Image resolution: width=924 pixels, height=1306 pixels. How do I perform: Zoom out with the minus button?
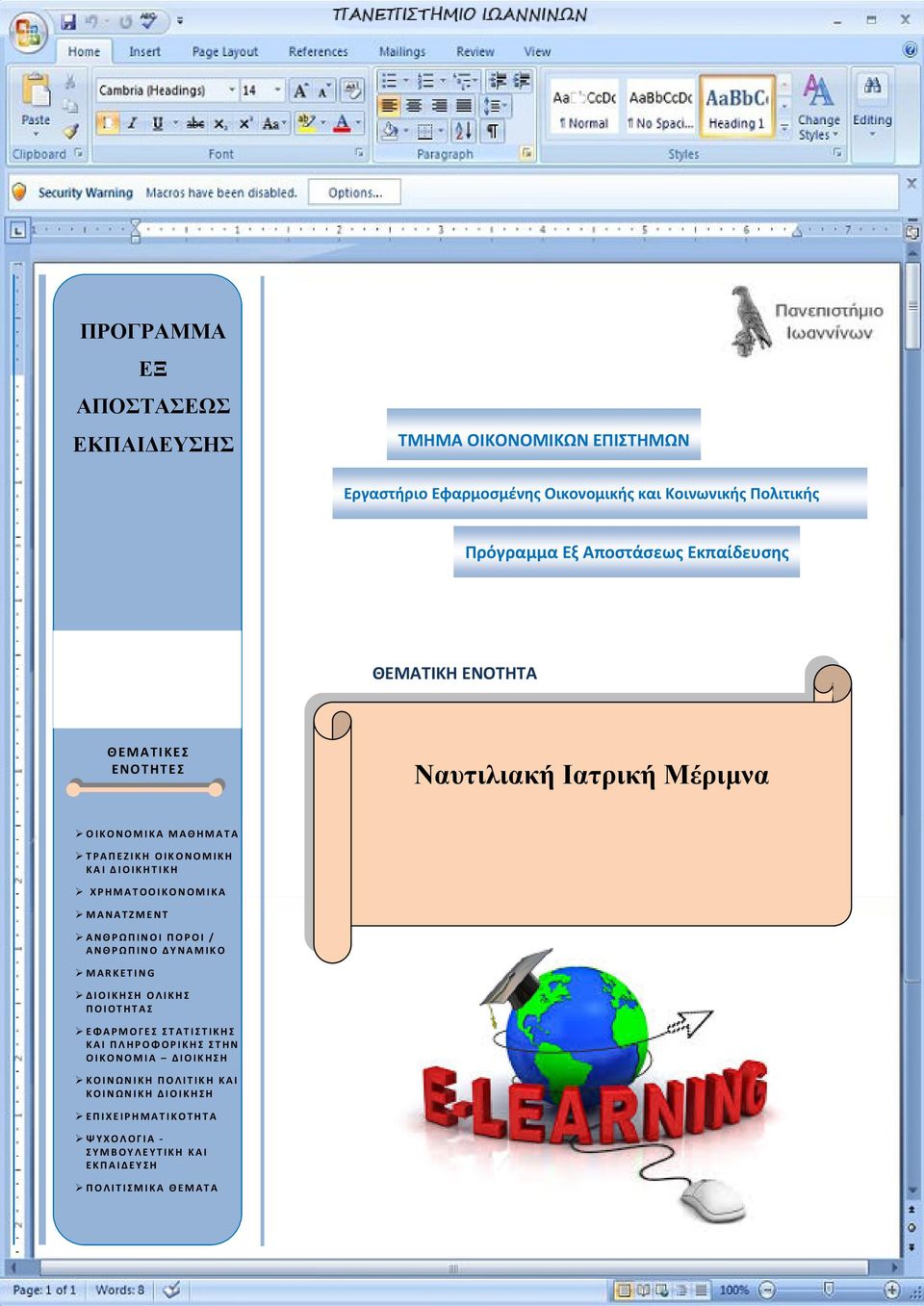coord(767,1290)
